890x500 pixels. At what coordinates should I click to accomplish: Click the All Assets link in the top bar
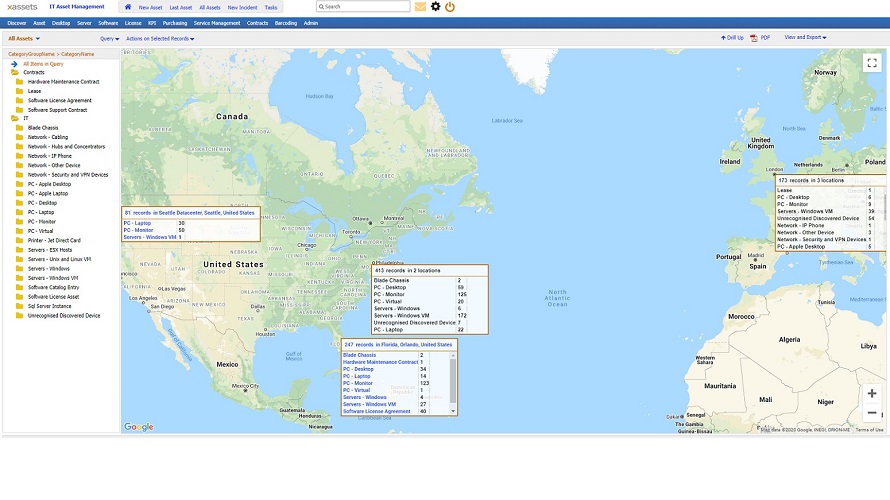pos(209,7)
